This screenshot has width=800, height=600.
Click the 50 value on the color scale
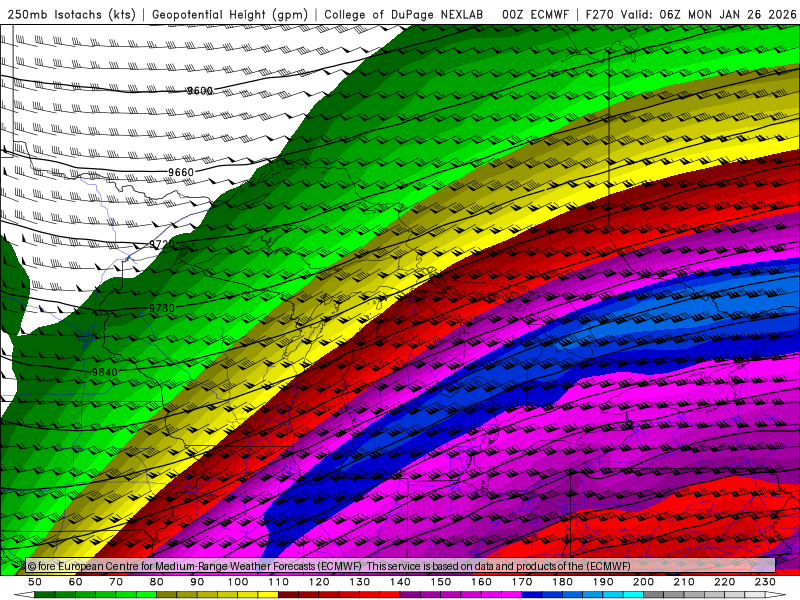[35, 582]
